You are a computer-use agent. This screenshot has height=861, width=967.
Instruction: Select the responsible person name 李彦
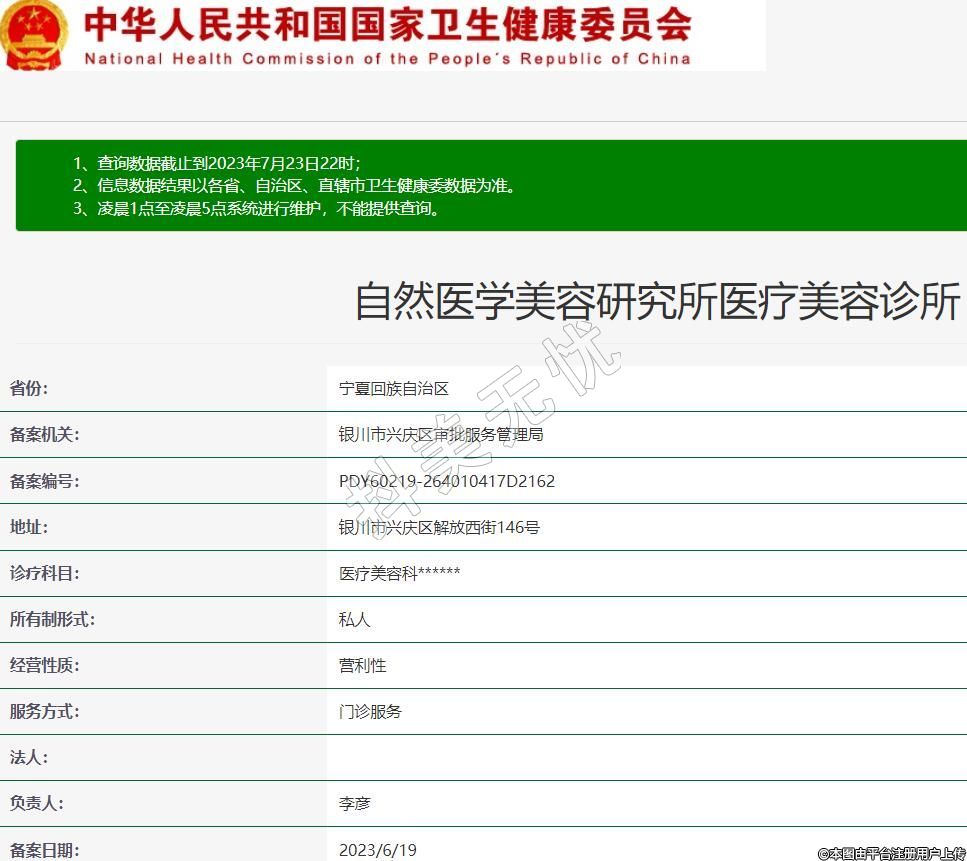pyautogui.click(x=355, y=803)
